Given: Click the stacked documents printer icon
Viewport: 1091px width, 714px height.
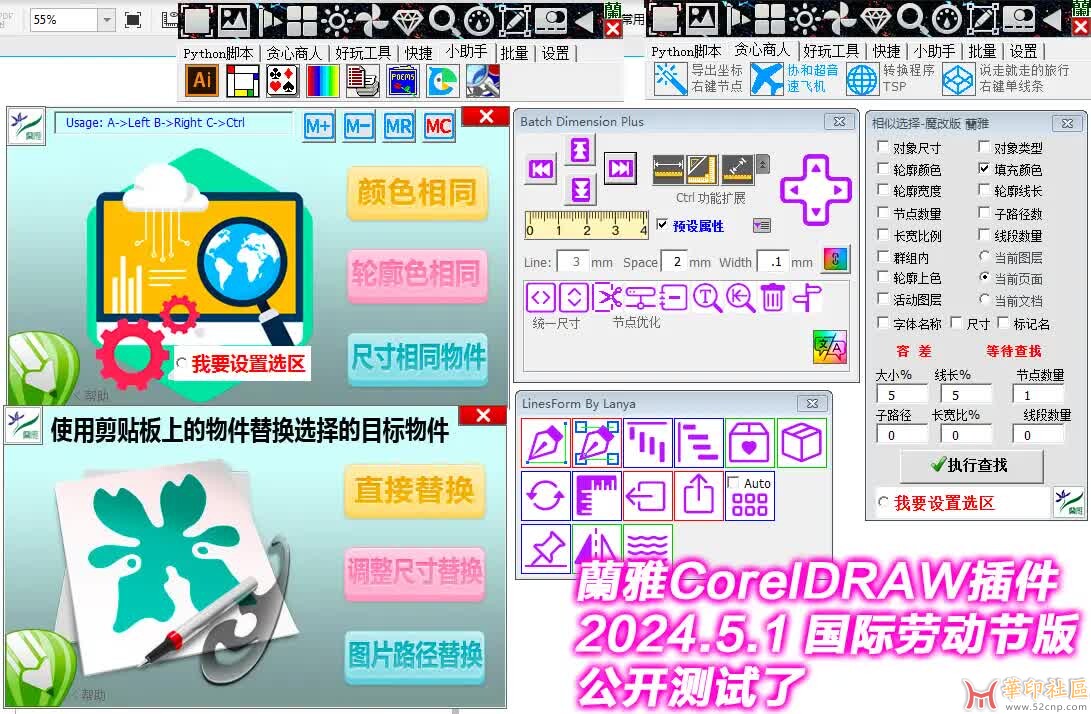Looking at the screenshot, I should click(363, 81).
